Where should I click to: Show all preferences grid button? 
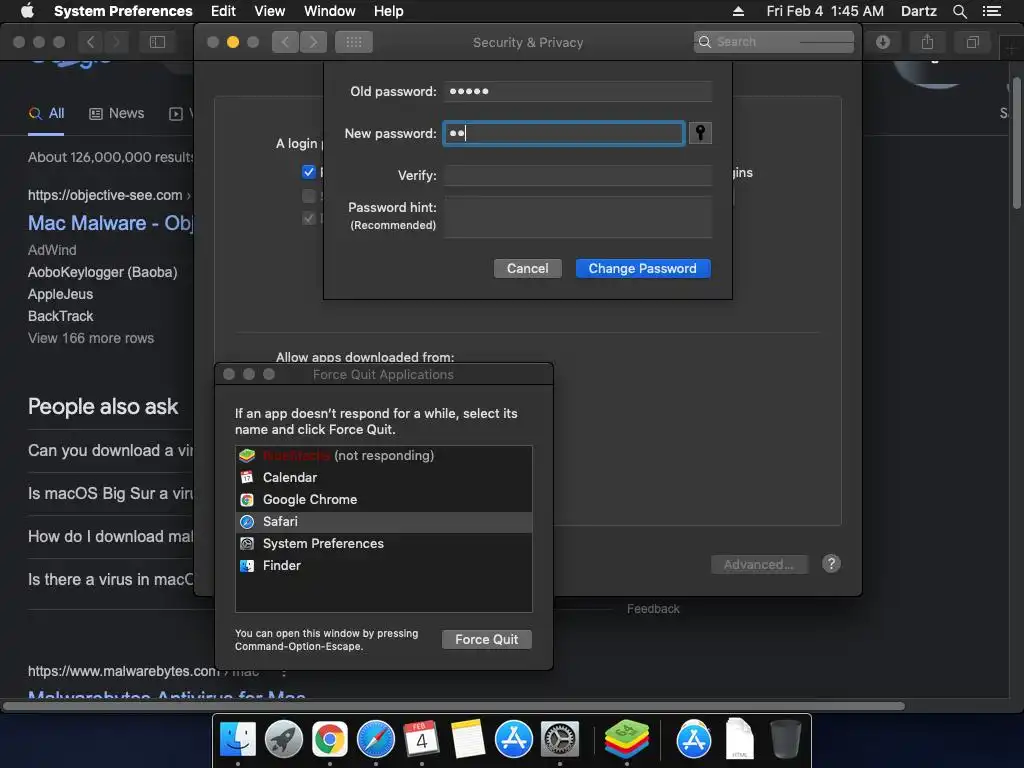click(354, 42)
